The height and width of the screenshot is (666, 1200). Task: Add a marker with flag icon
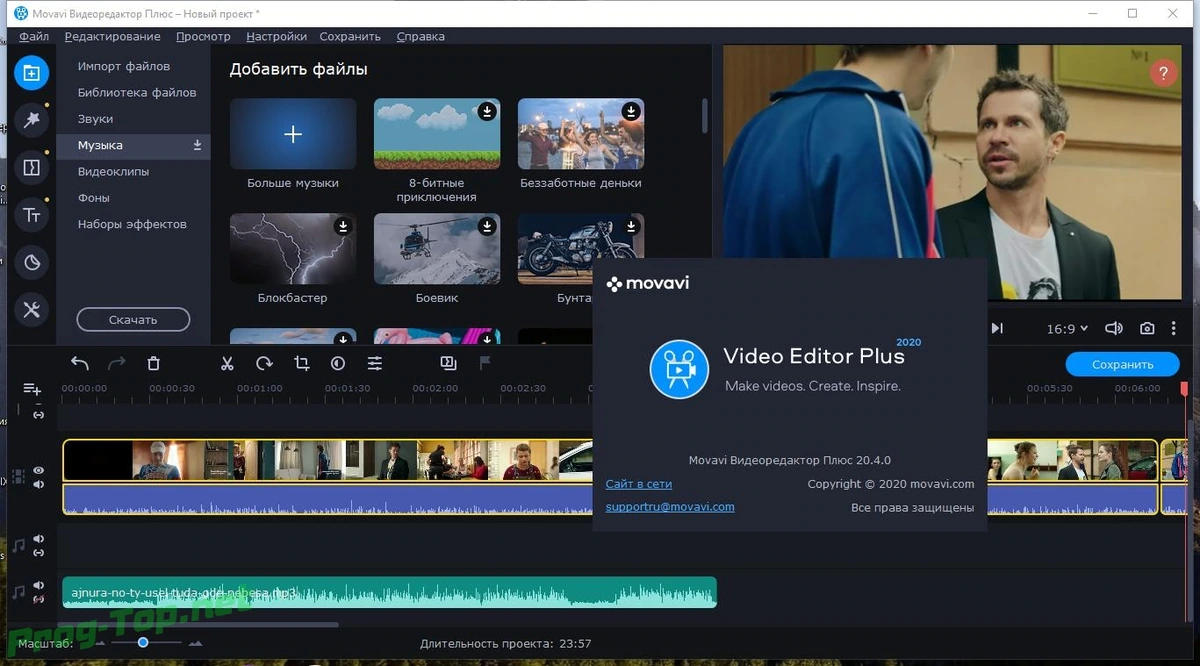point(485,364)
